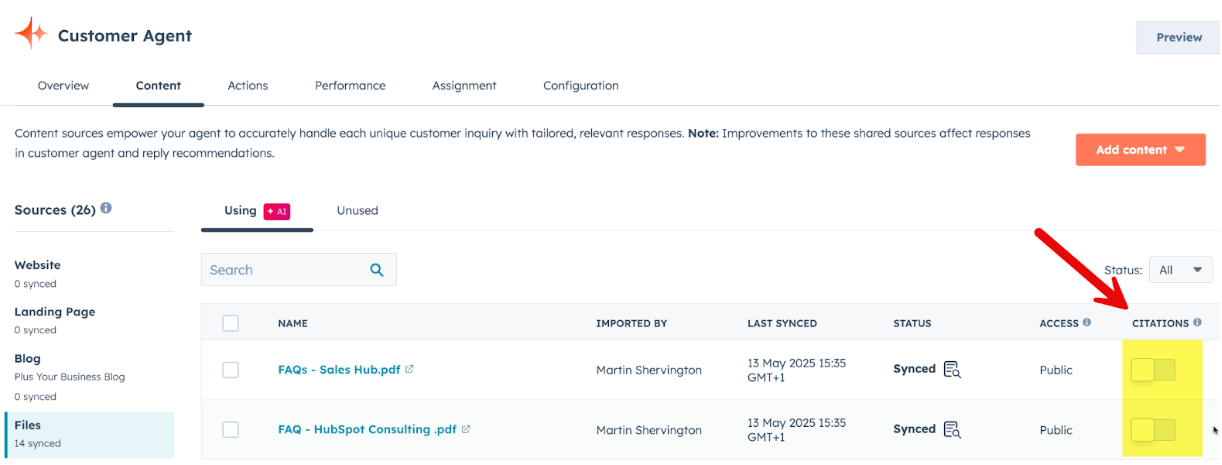Open the Assignment tab
The height and width of the screenshot is (465, 1222).
464,86
